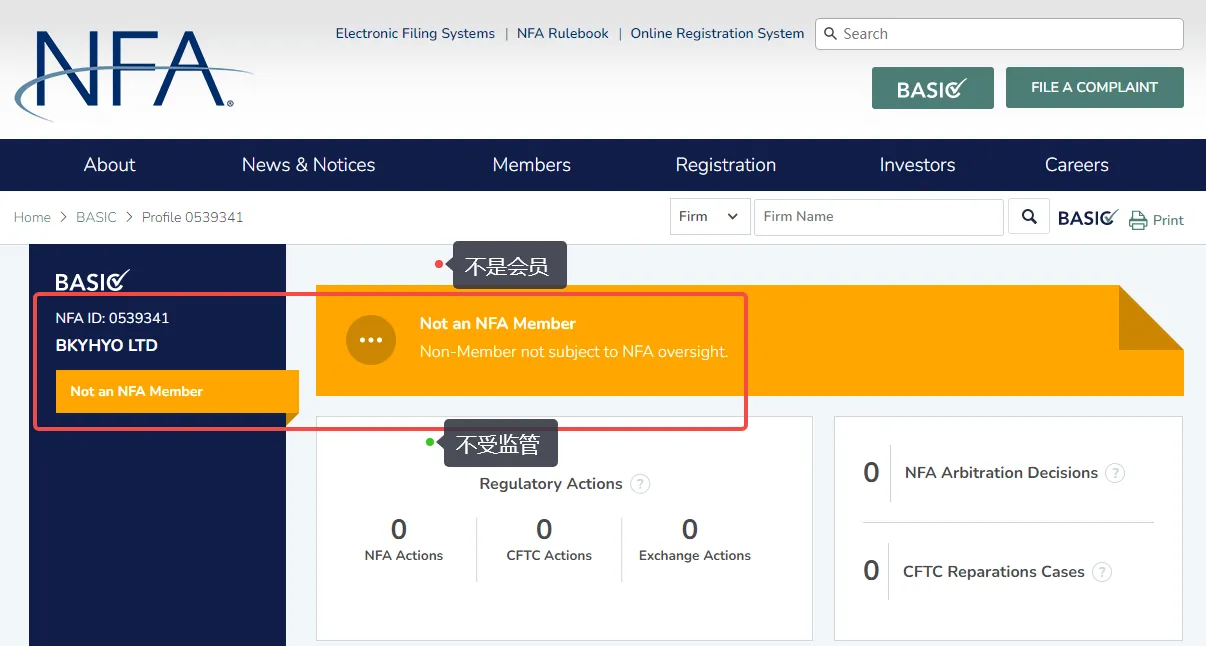Click the green BASIC button

point(933,88)
